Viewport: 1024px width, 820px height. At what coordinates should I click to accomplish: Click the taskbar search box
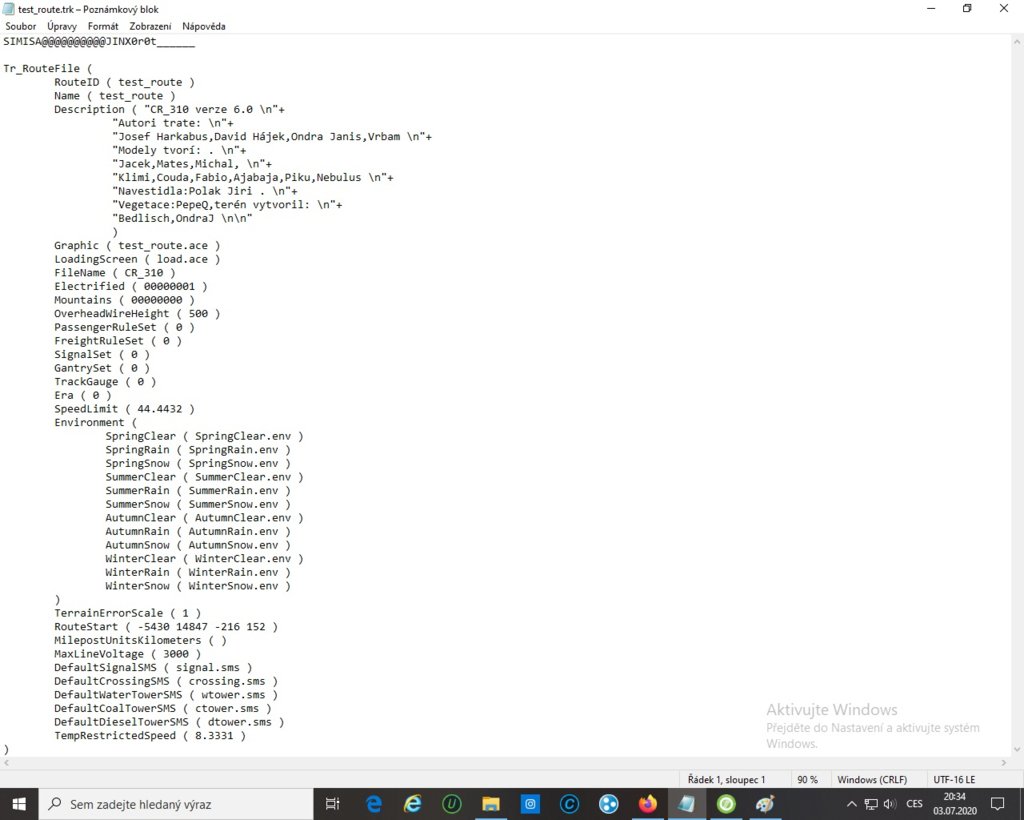point(180,804)
